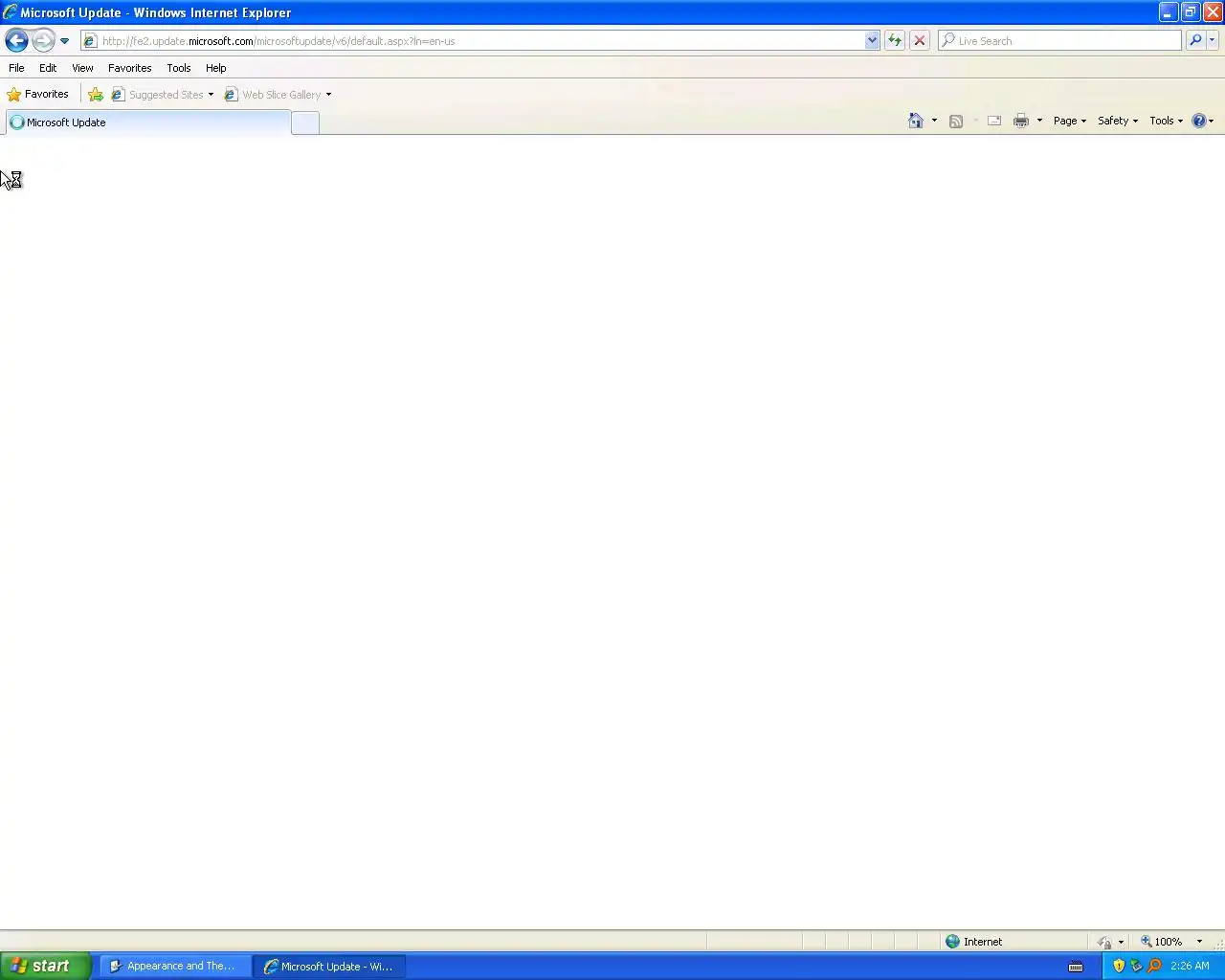The image size is (1225, 980).
Task: Stop page loading with the red X
Action: 920,41
